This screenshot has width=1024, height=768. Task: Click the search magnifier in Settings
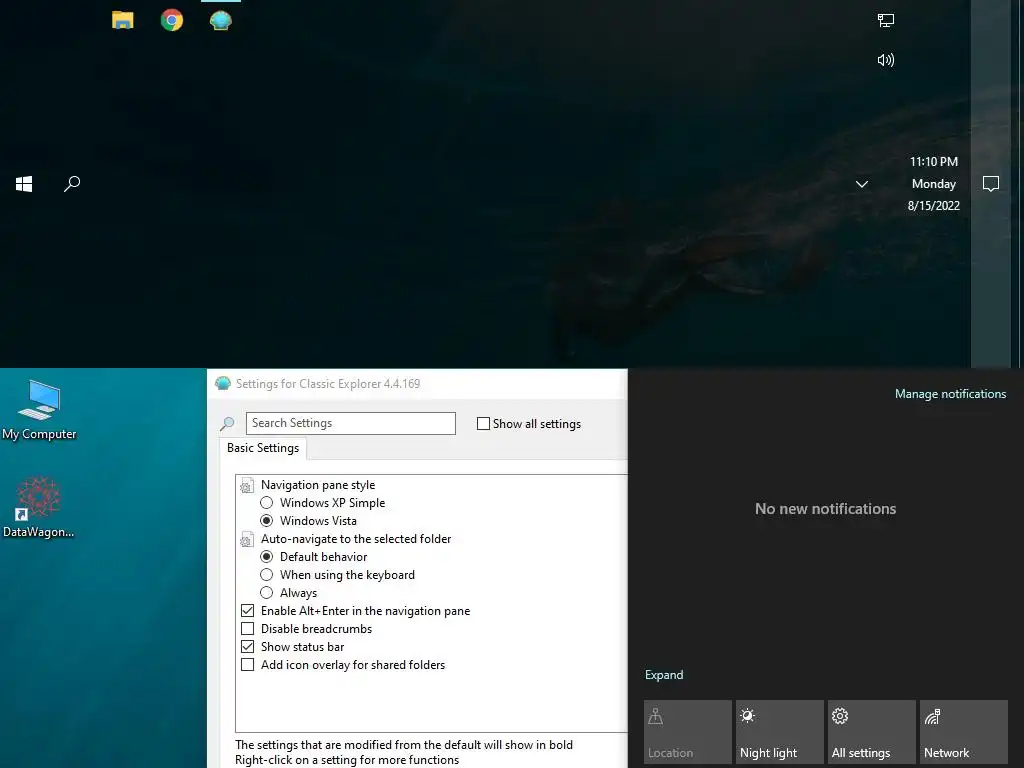227,423
